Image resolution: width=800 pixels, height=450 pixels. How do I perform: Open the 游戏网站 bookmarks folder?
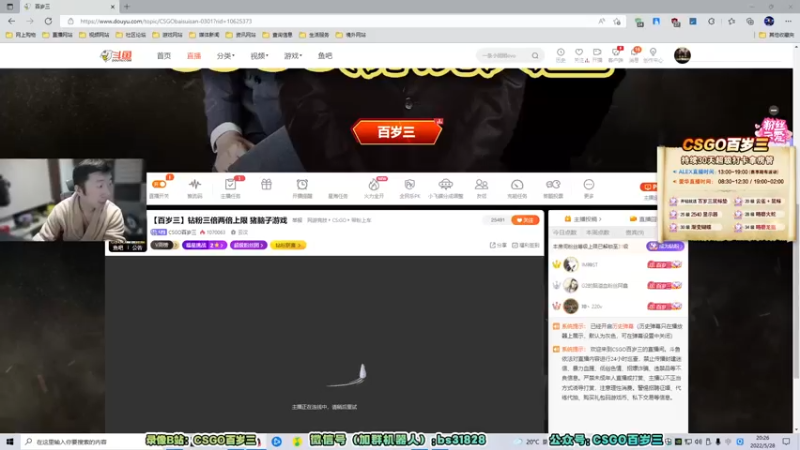[x=168, y=35]
